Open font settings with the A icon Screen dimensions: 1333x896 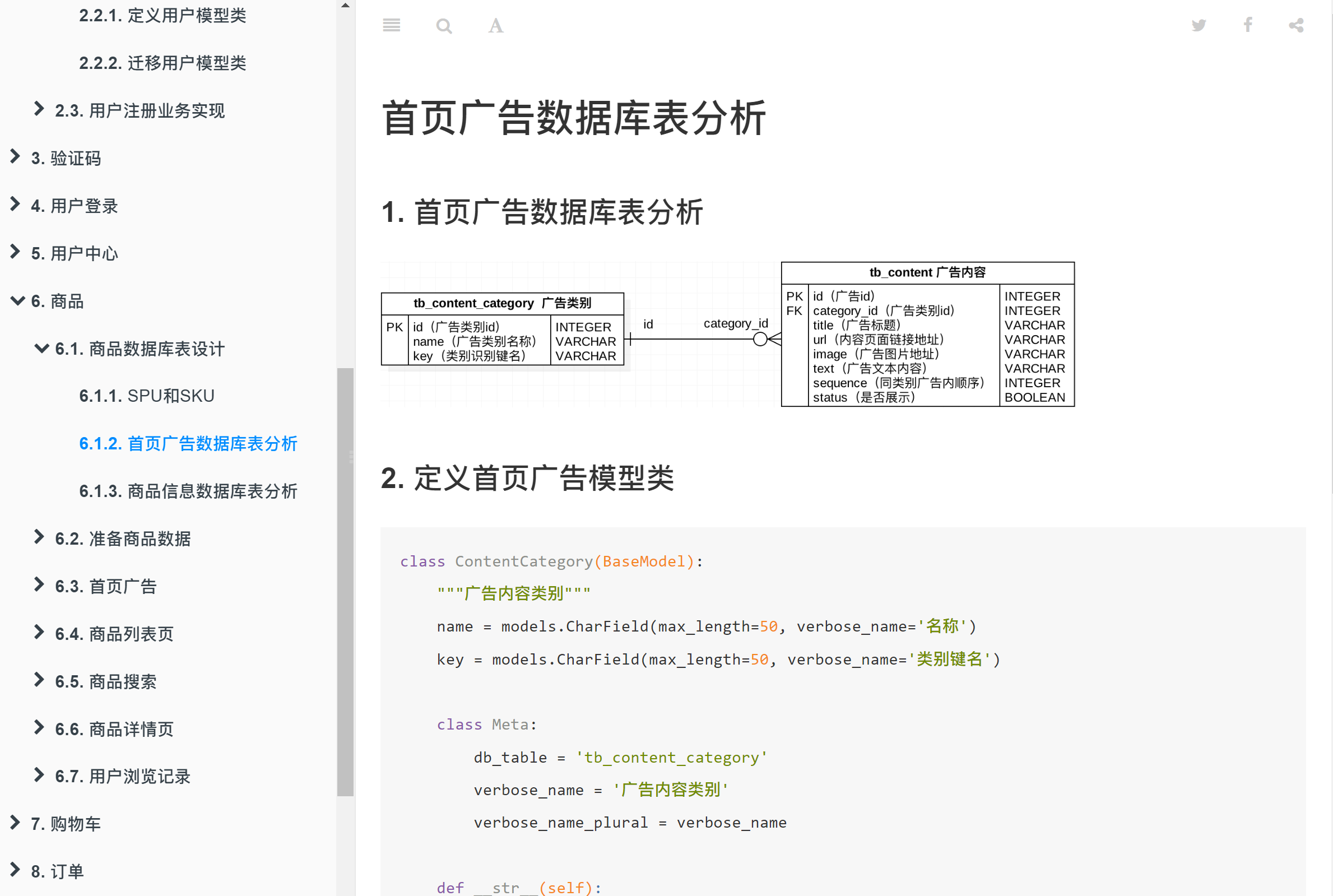click(x=496, y=26)
